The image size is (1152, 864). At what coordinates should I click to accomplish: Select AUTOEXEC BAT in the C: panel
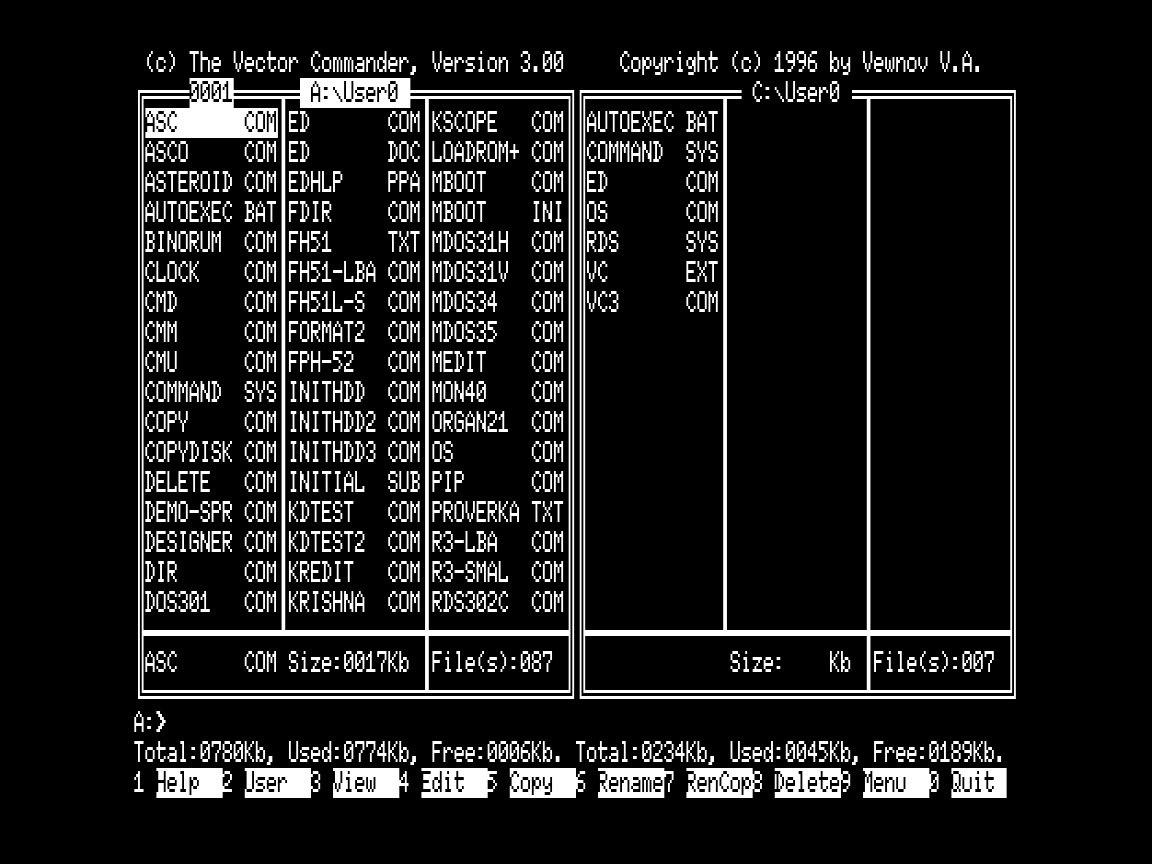pyautogui.click(x=652, y=123)
